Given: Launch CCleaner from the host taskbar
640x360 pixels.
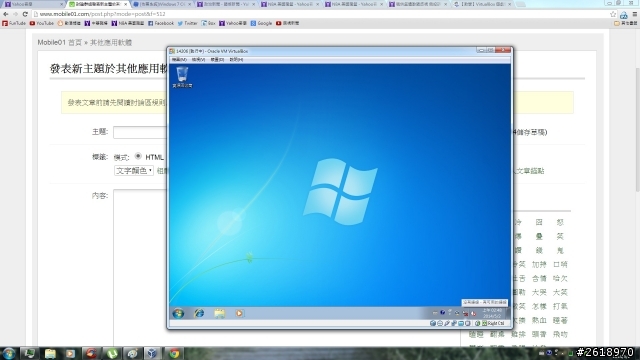Looking at the screenshot, I should point(91,353).
